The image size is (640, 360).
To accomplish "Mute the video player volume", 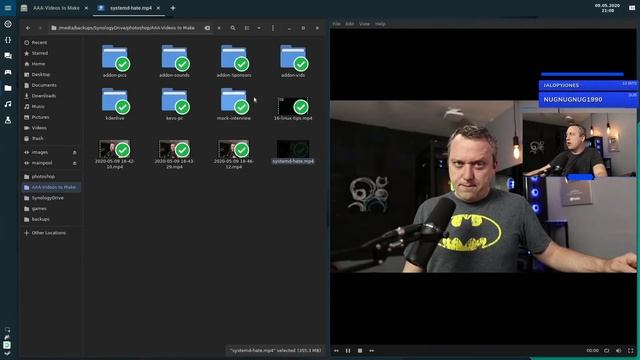I will pyautogui.click(x=619, y=350).
